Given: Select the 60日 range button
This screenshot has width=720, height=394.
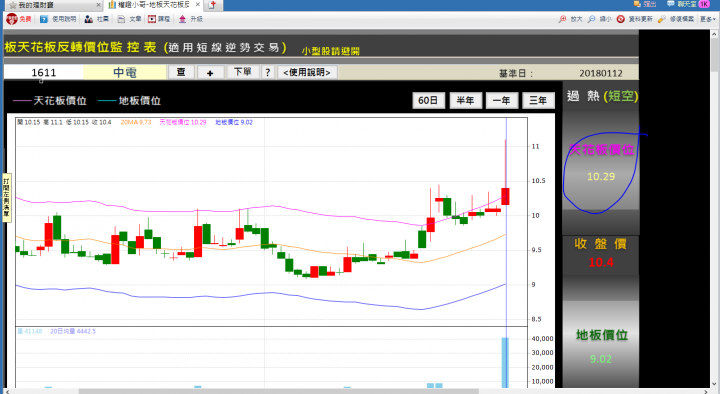Looking at the screenshot, I should (428, 101).
